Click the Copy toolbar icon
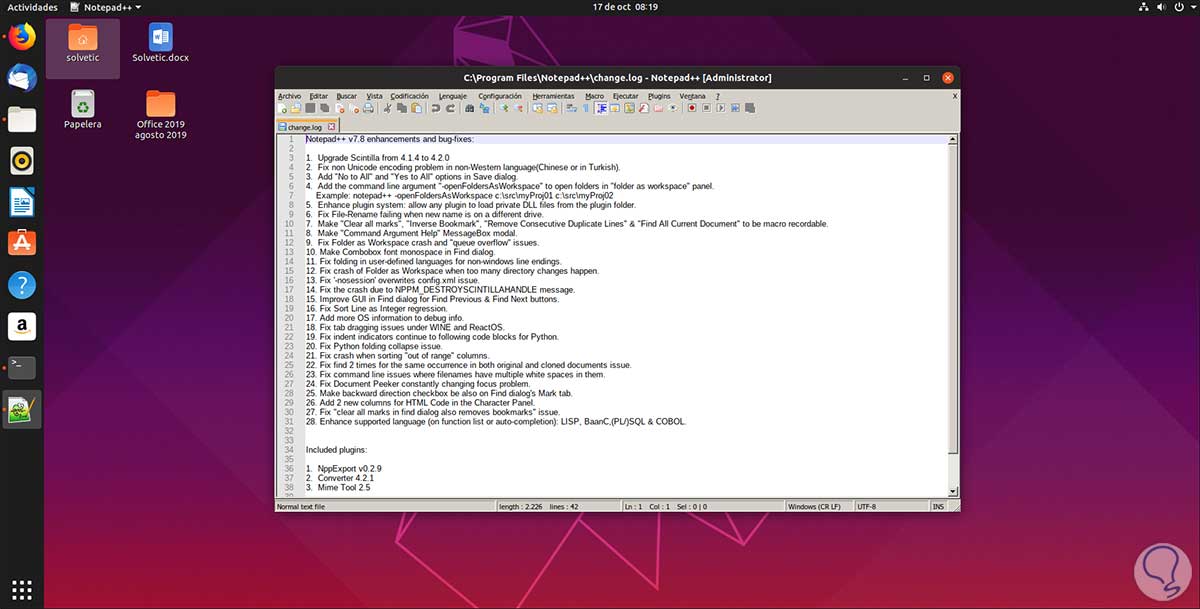The height and width of the screenshot is (609, 1200). tap(401, 108)
